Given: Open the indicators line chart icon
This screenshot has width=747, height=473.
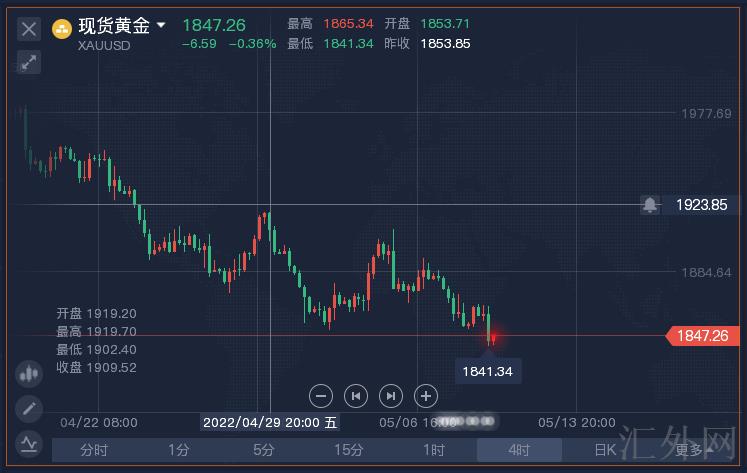Looking at the screenshot, I should (x=29, y=443).
